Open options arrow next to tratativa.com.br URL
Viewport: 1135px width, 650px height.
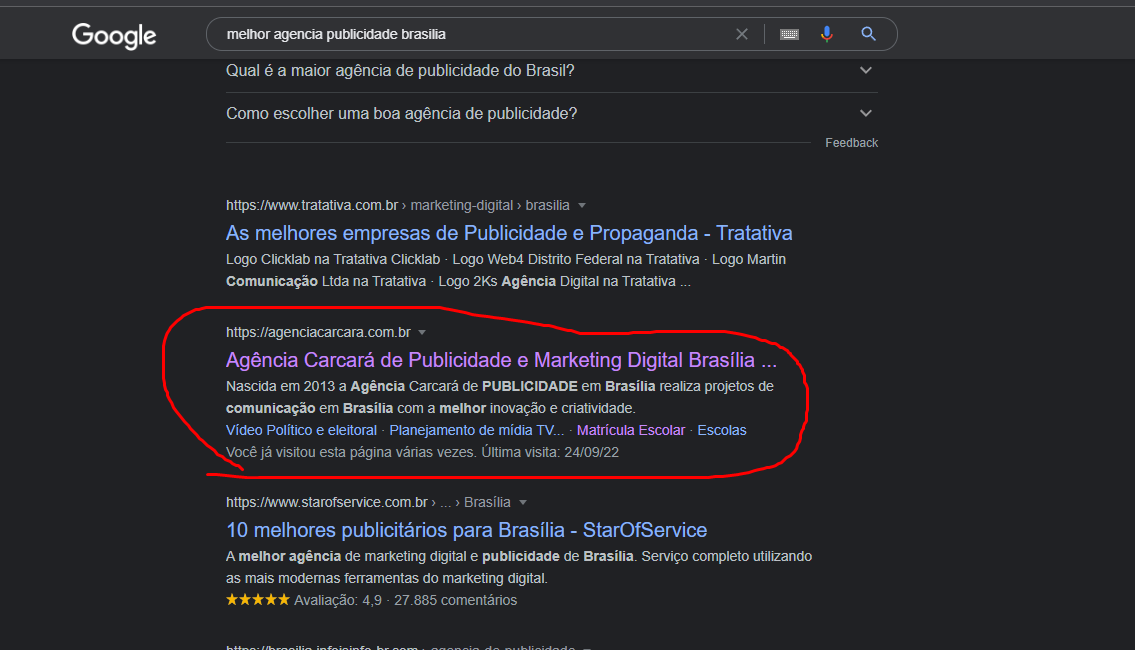pyautogui.click(x=582, y=206)
